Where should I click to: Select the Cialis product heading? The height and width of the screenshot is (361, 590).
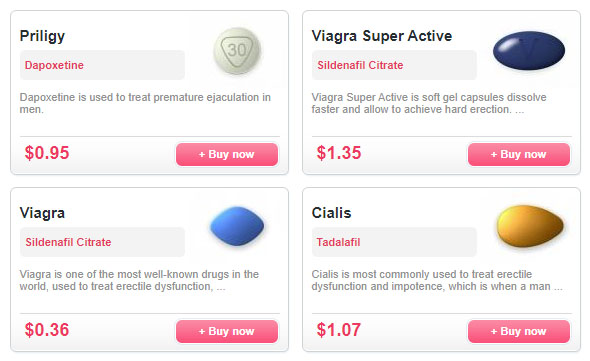coord(331,213)
